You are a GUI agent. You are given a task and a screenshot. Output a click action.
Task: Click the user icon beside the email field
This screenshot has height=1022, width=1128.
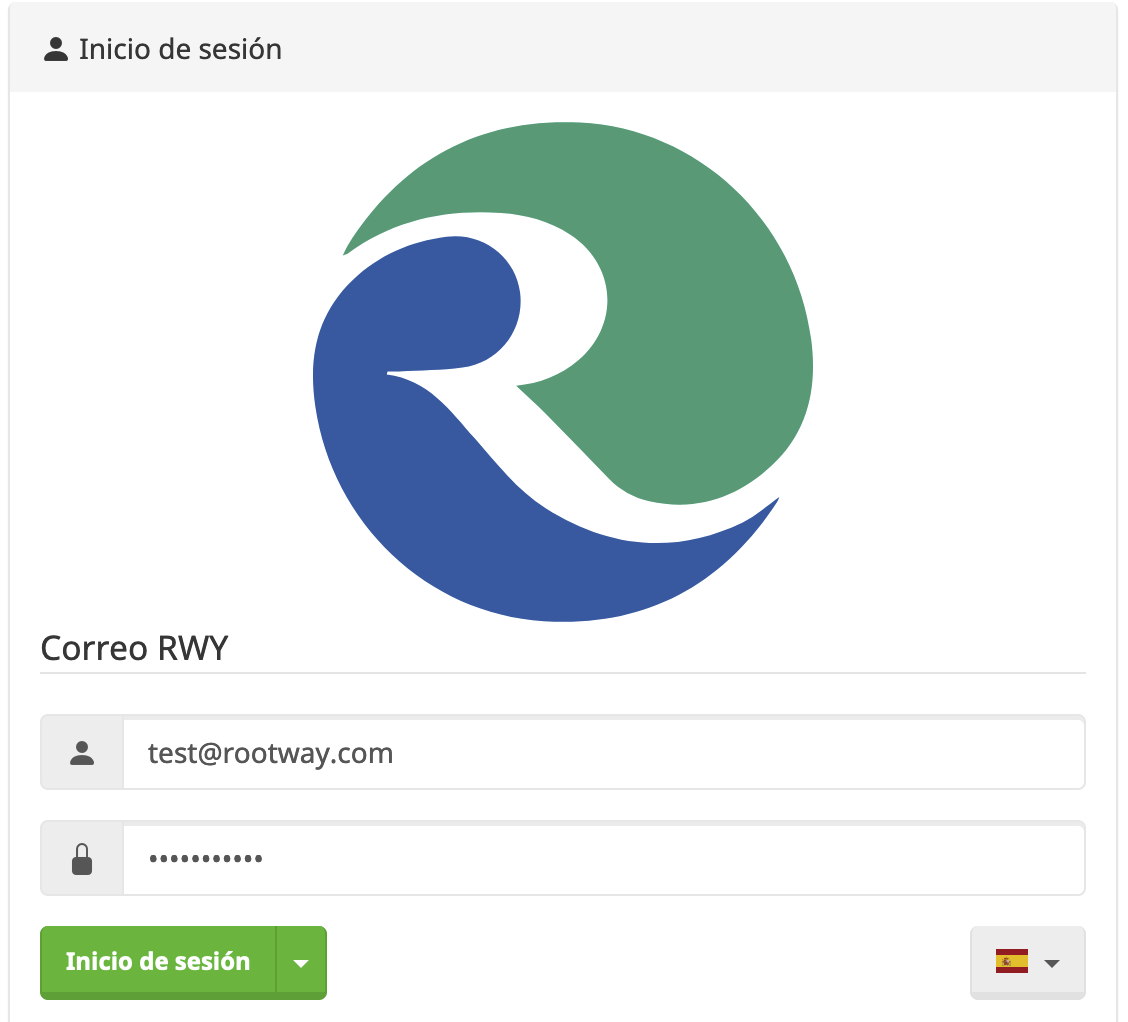coord(82,753)
